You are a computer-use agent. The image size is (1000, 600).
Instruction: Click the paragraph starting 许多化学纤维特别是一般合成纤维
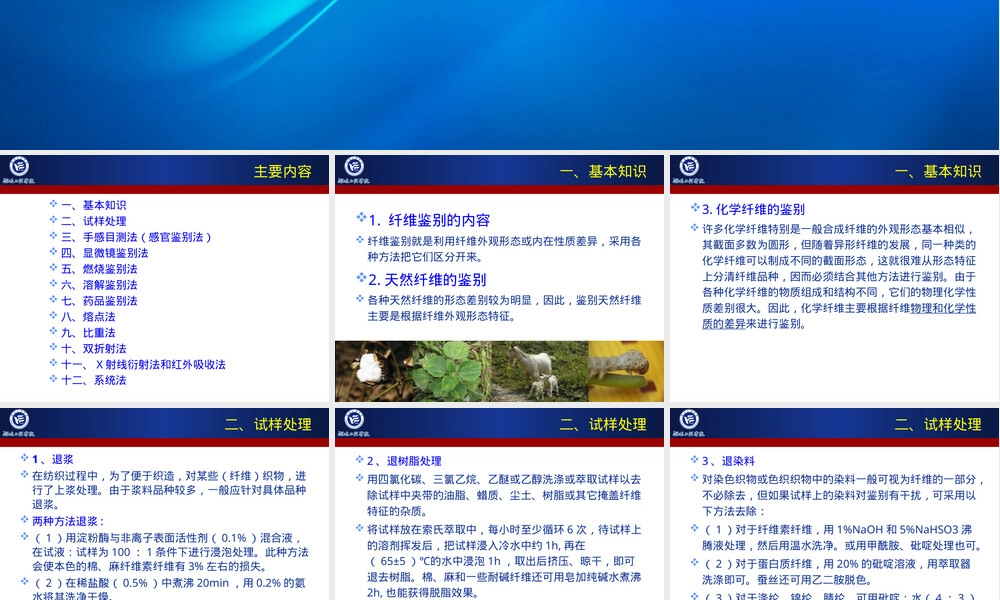point(839,276)
